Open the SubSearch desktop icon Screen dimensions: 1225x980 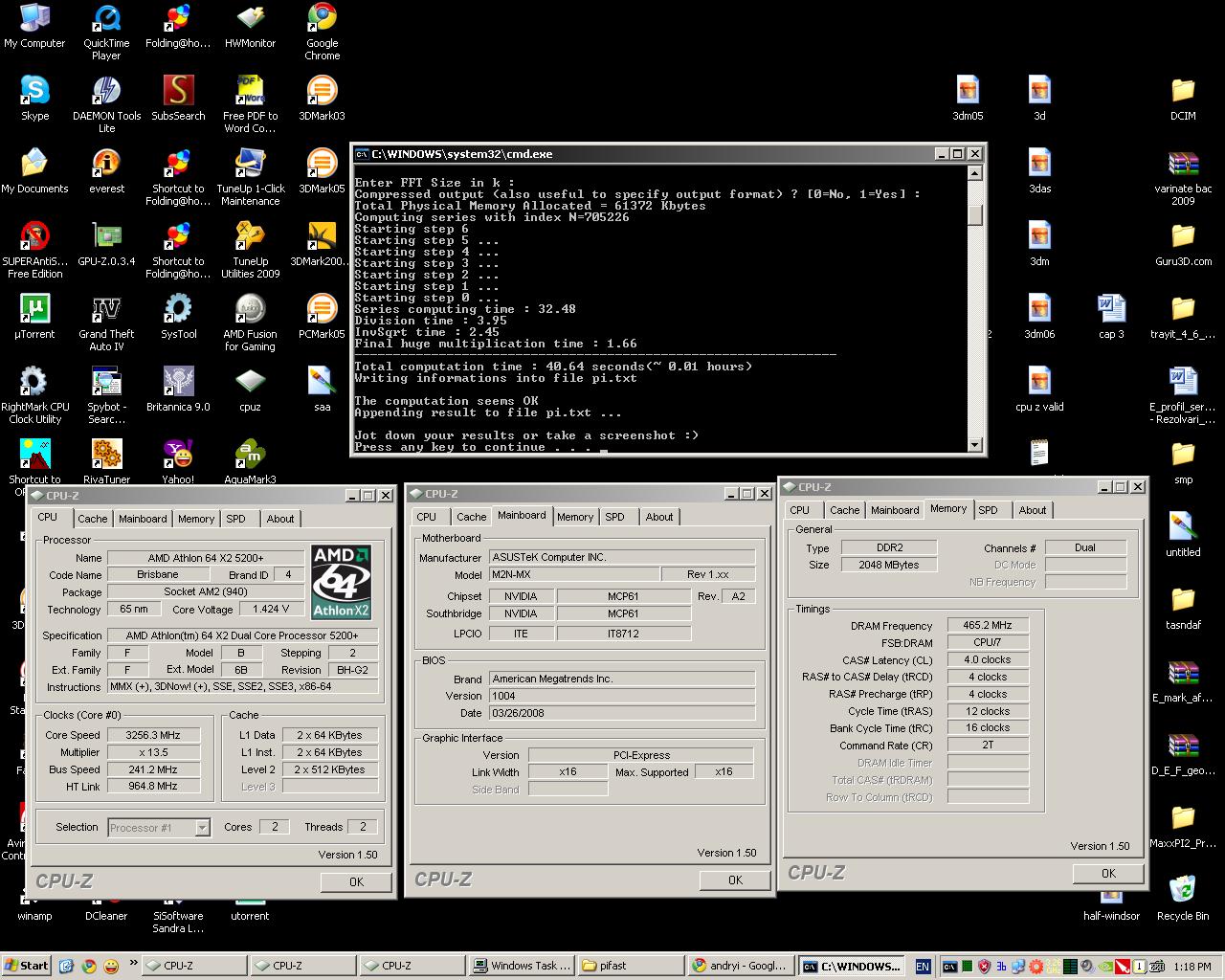click(178, 99)
